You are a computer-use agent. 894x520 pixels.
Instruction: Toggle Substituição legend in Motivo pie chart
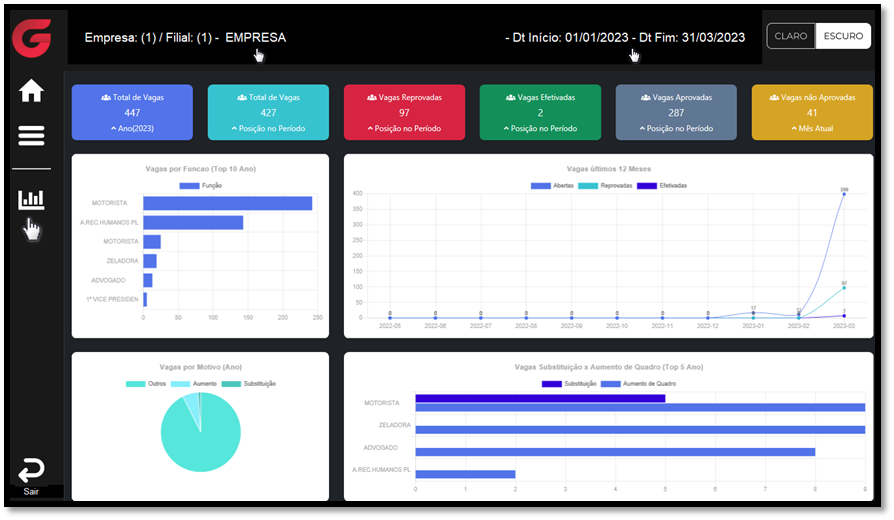pyautogui.click(x=249, y=384)
